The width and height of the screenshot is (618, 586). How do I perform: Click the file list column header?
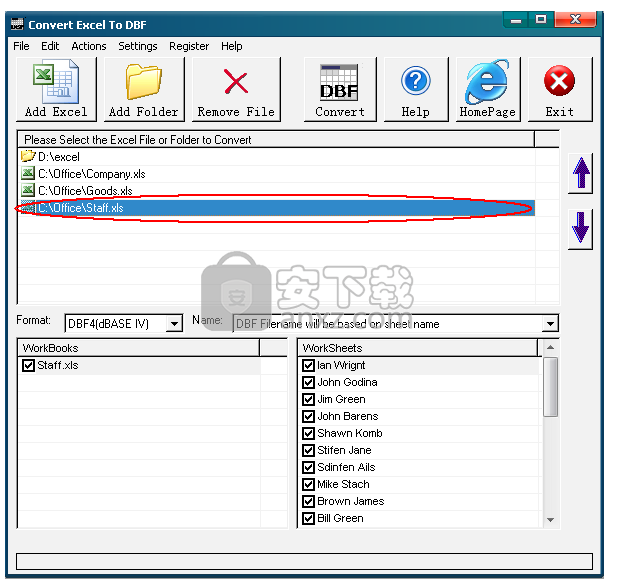coord(276,140)
